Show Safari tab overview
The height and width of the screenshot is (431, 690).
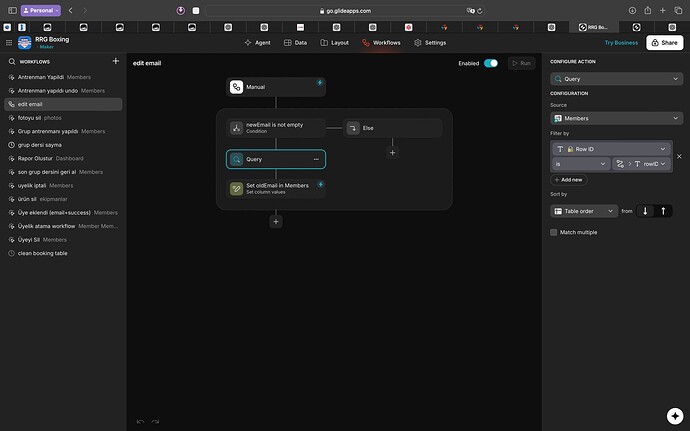pos(678,10)
